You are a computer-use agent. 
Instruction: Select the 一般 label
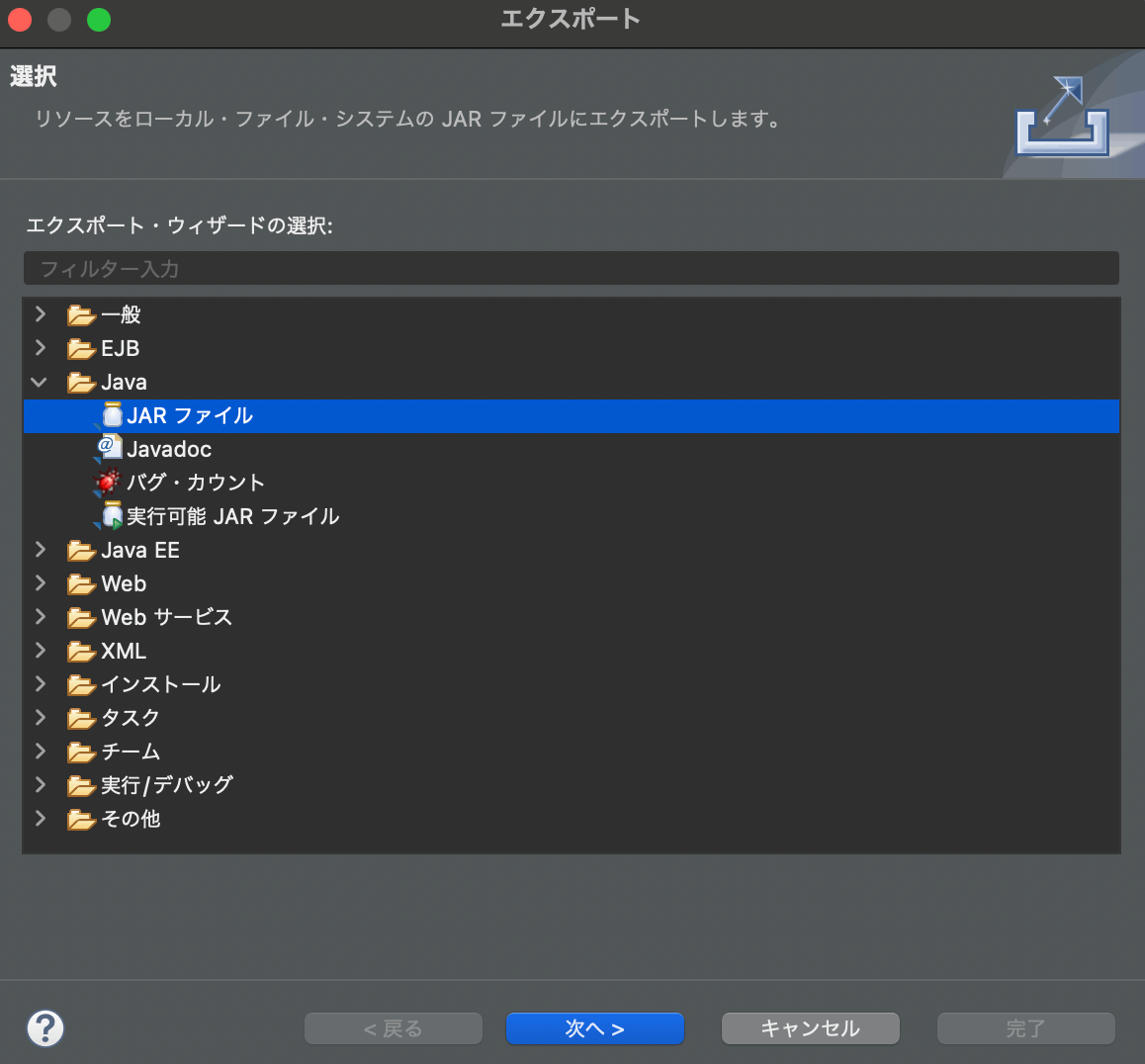(121, 314)
